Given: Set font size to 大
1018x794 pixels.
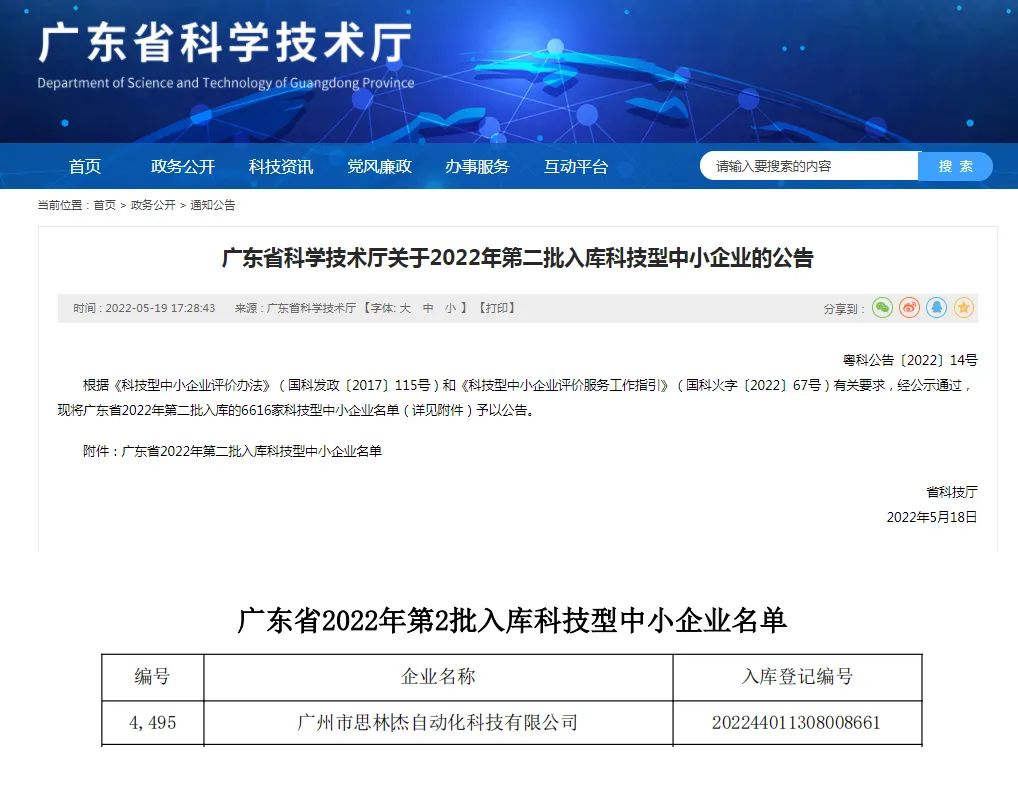Looking at the screenshot, I should 405,308.
